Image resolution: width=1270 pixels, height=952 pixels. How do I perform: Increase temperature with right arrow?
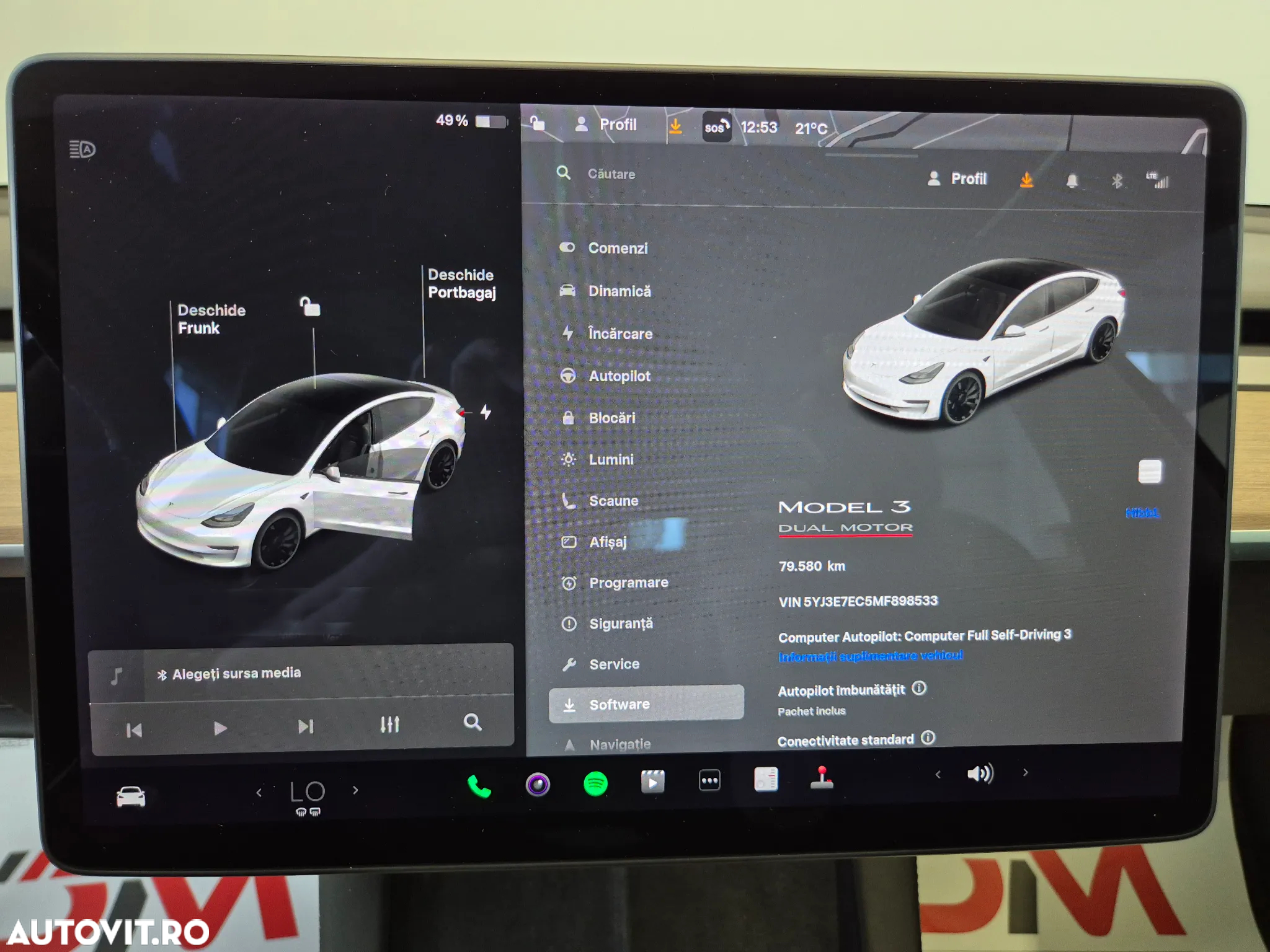tap(355, 790)
